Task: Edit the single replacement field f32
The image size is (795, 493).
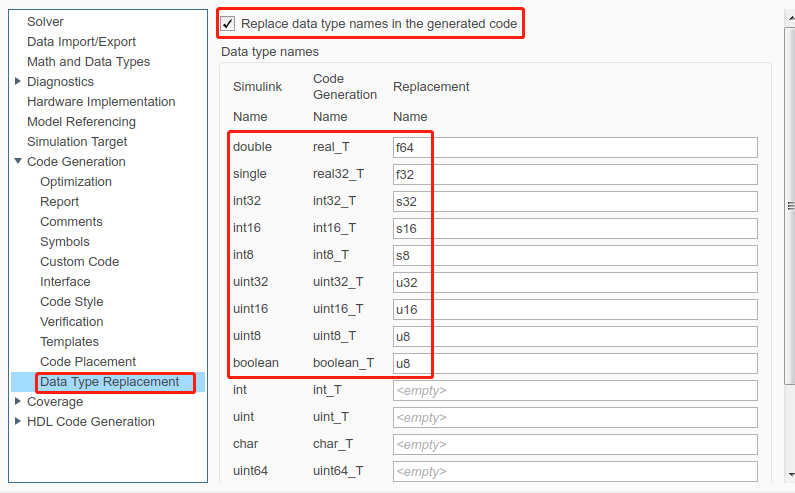Action: [x=575, y=174]
